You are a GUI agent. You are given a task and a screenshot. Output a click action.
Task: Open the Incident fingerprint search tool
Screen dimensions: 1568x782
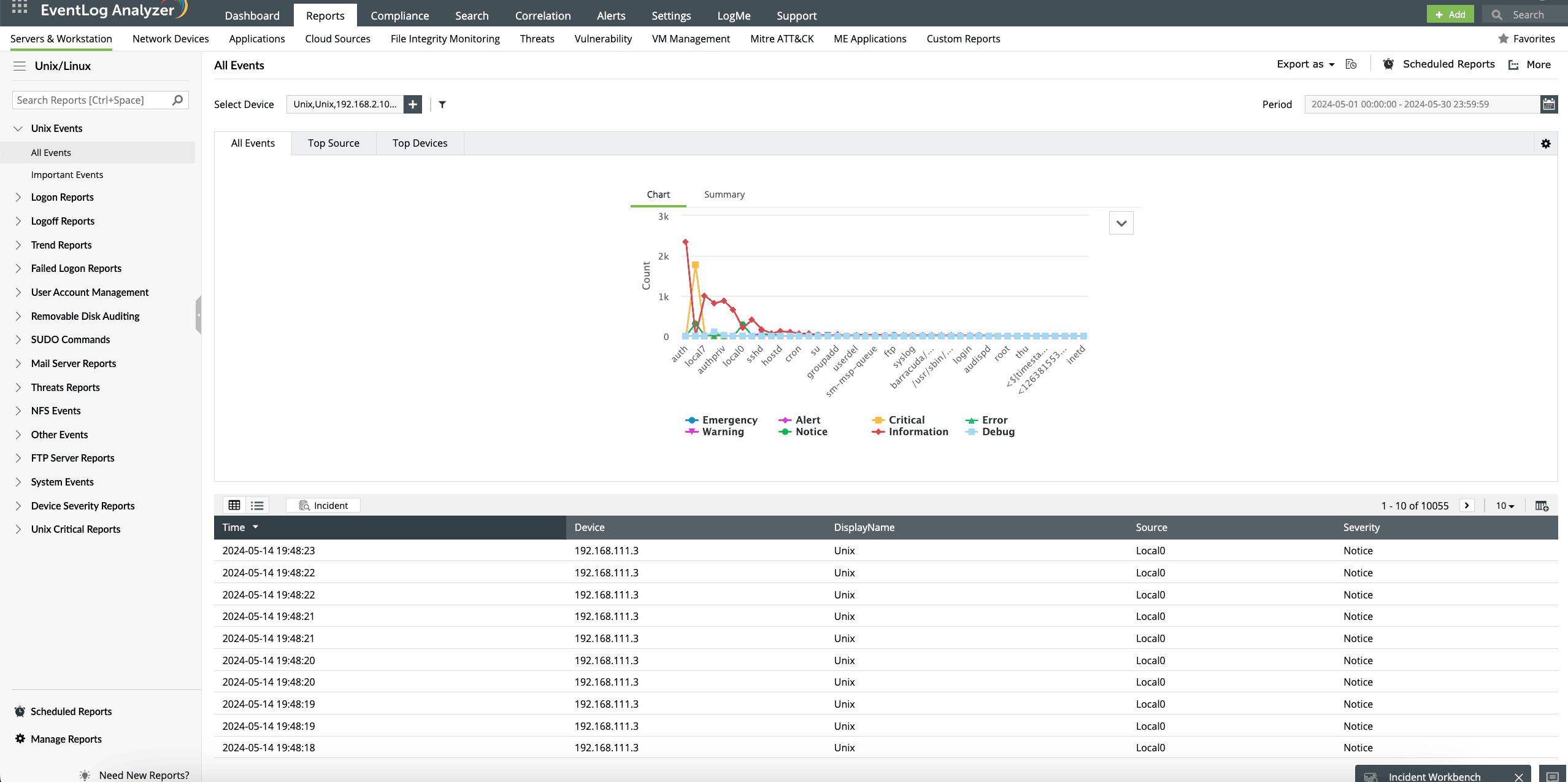click(323, 505)
